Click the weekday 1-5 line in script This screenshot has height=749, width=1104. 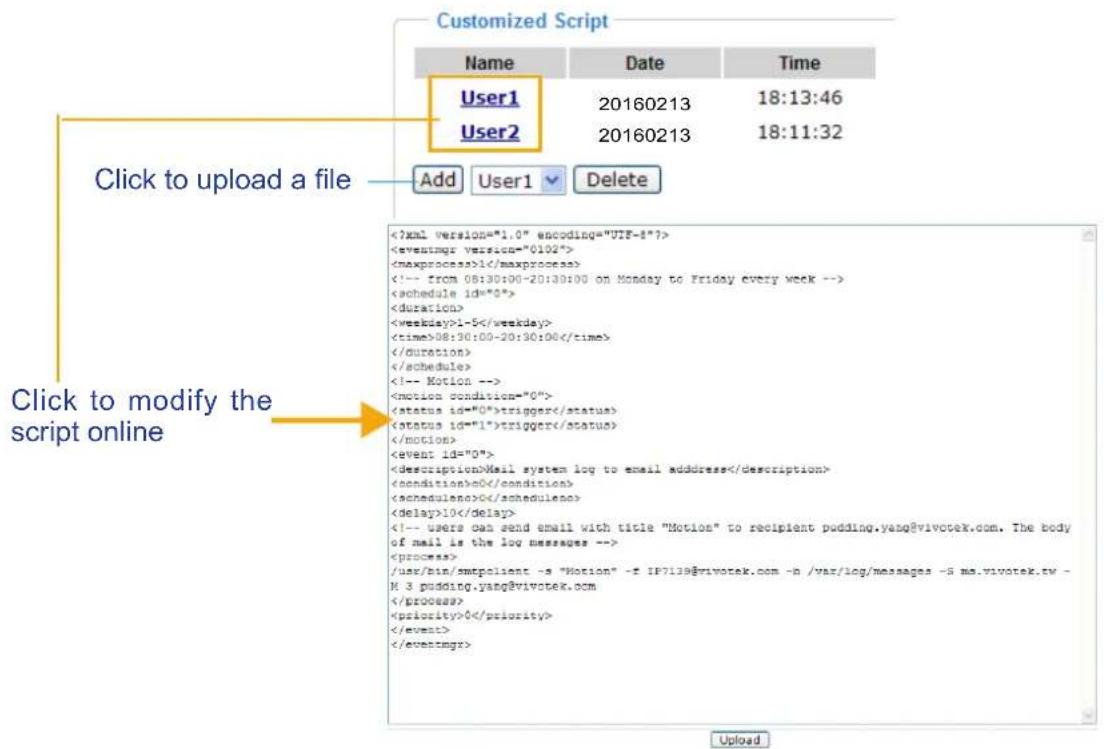pos(471,323)
